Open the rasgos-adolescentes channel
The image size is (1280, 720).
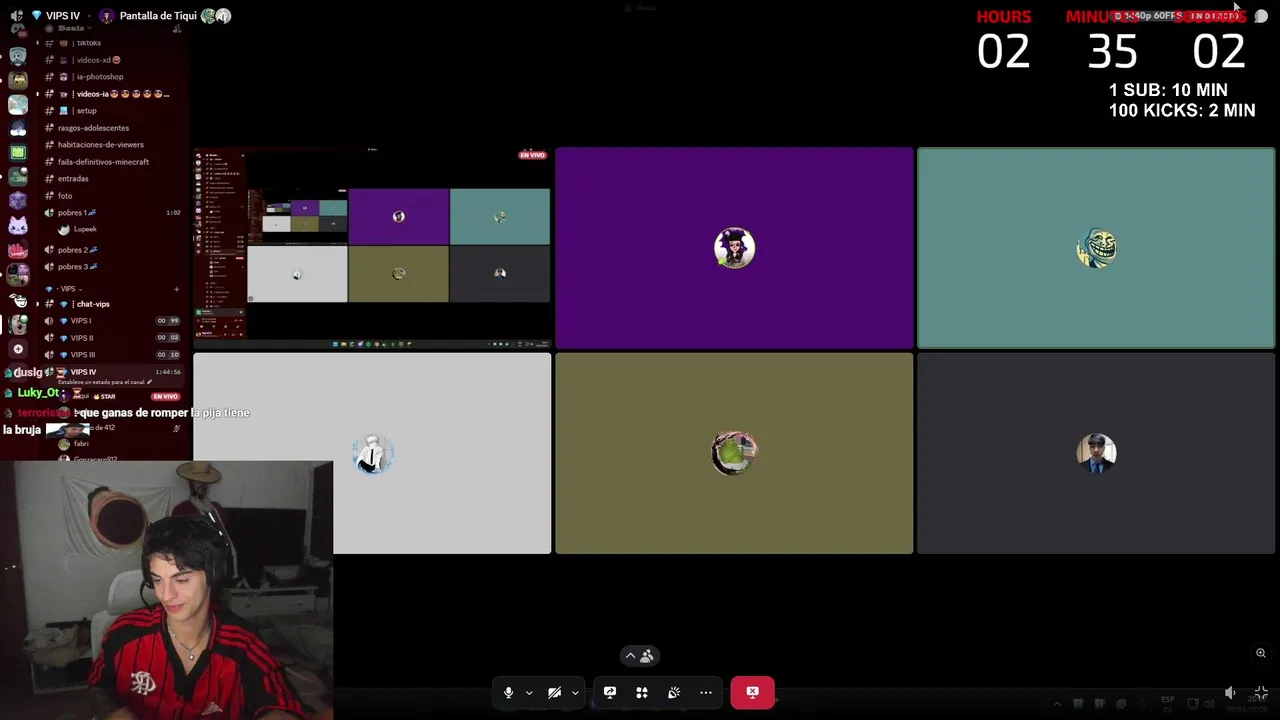[112, 128]
